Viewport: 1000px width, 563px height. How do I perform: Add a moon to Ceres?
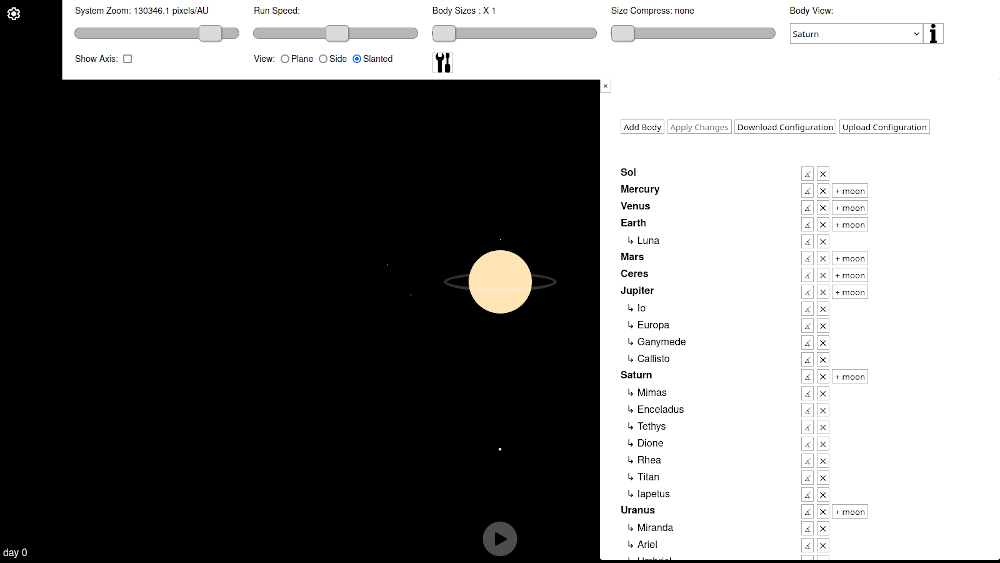pyautogui.click(x=849, y=275)
